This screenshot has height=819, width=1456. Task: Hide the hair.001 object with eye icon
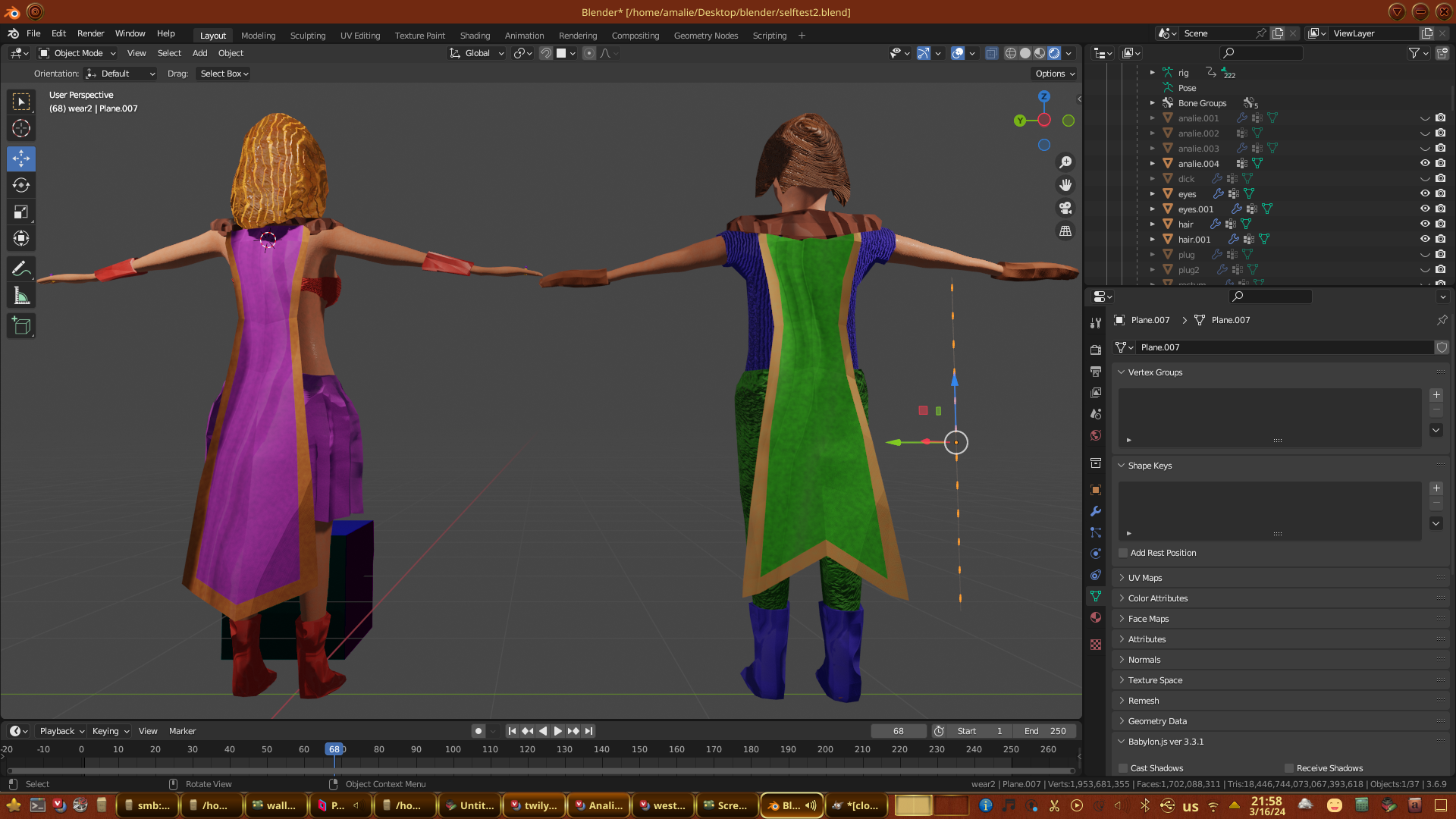click(1425, 239)
